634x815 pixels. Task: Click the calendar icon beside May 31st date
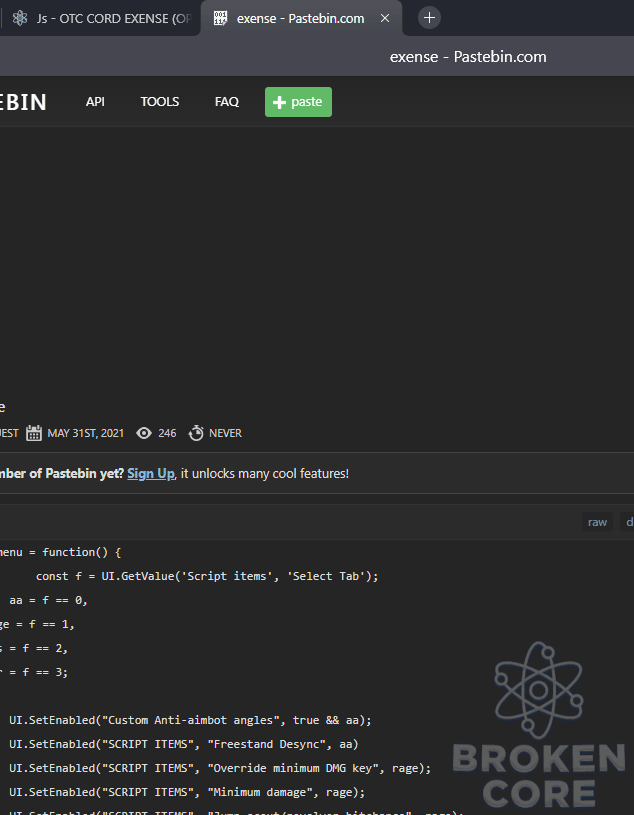34,433
